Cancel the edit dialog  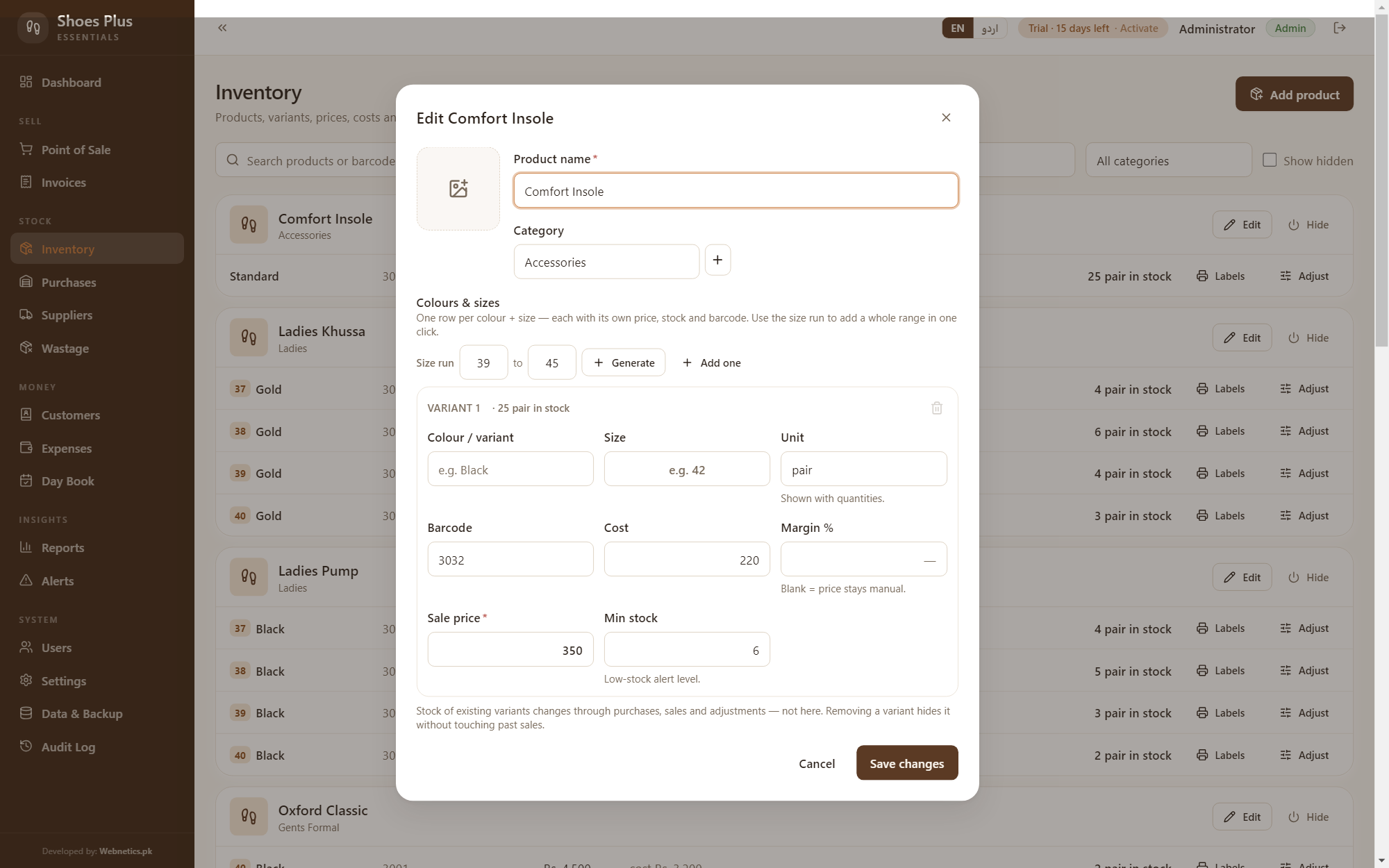click(817, 763)
